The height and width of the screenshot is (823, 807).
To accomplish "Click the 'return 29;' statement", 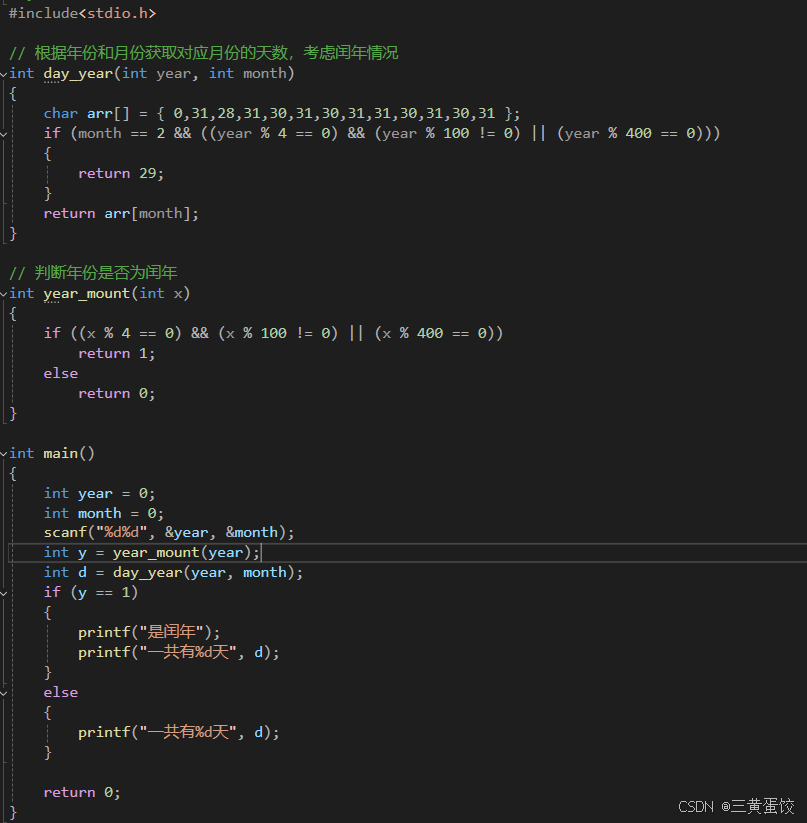I will click(x=121, y=173).
